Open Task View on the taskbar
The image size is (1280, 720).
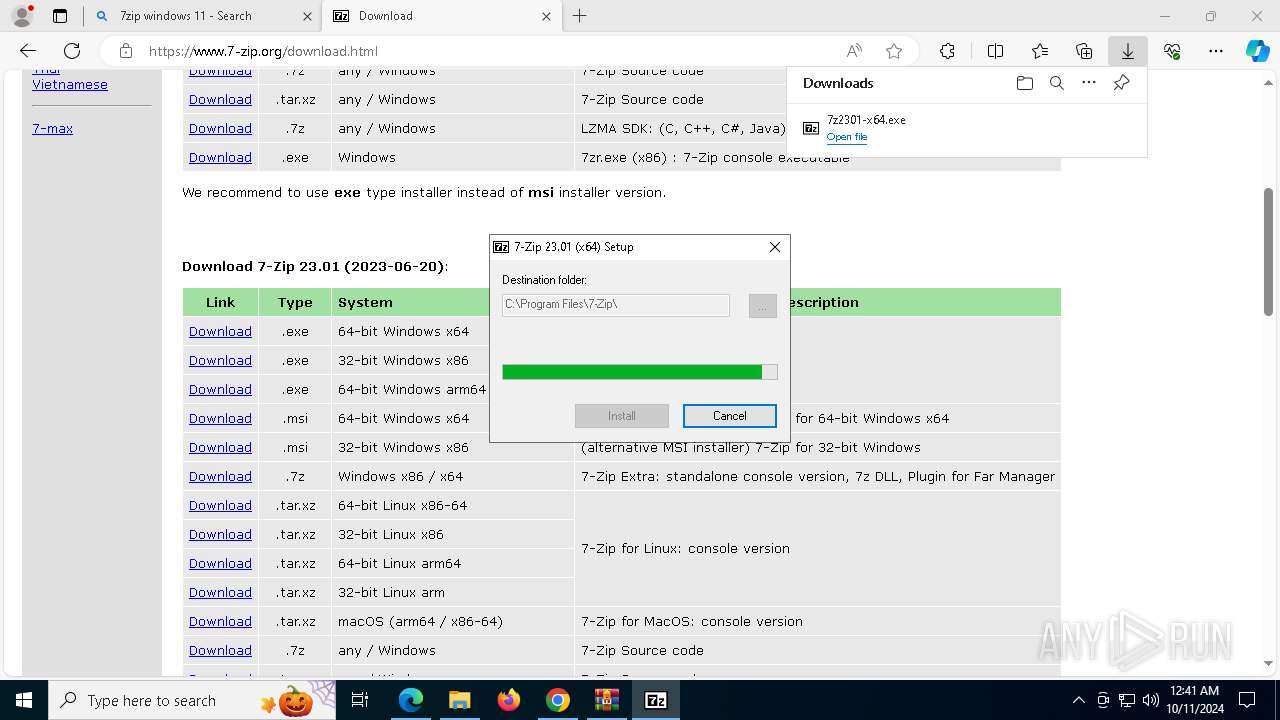pos(360,700)
